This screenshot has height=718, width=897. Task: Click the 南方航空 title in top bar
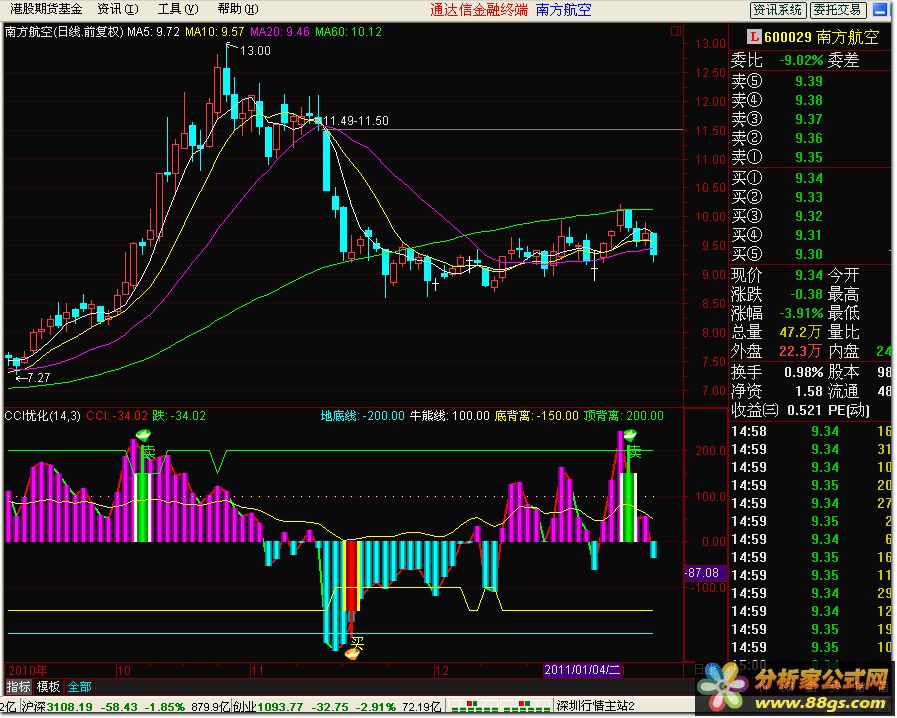[563, 10]
